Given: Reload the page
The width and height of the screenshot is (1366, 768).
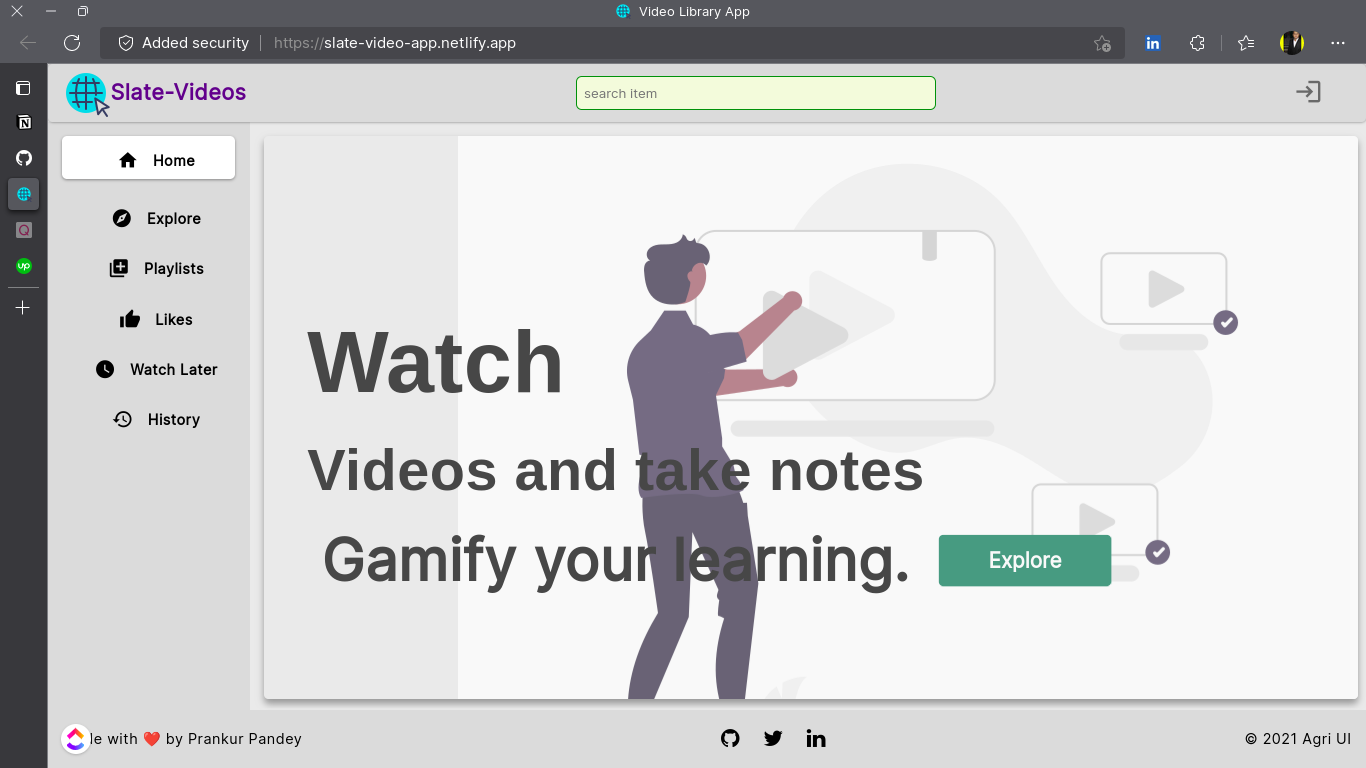Looking at the screenshot, I should point(71,43).
